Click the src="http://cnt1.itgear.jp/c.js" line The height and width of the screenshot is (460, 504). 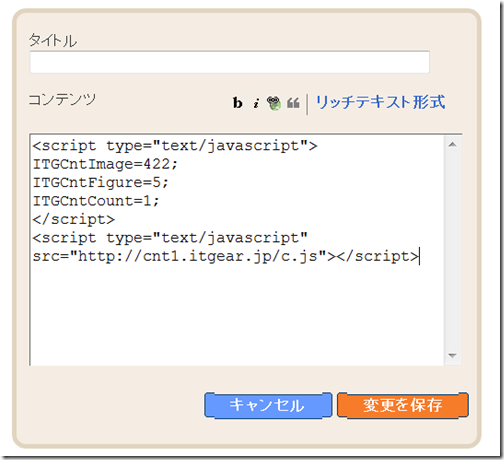(x=225, y=256)
